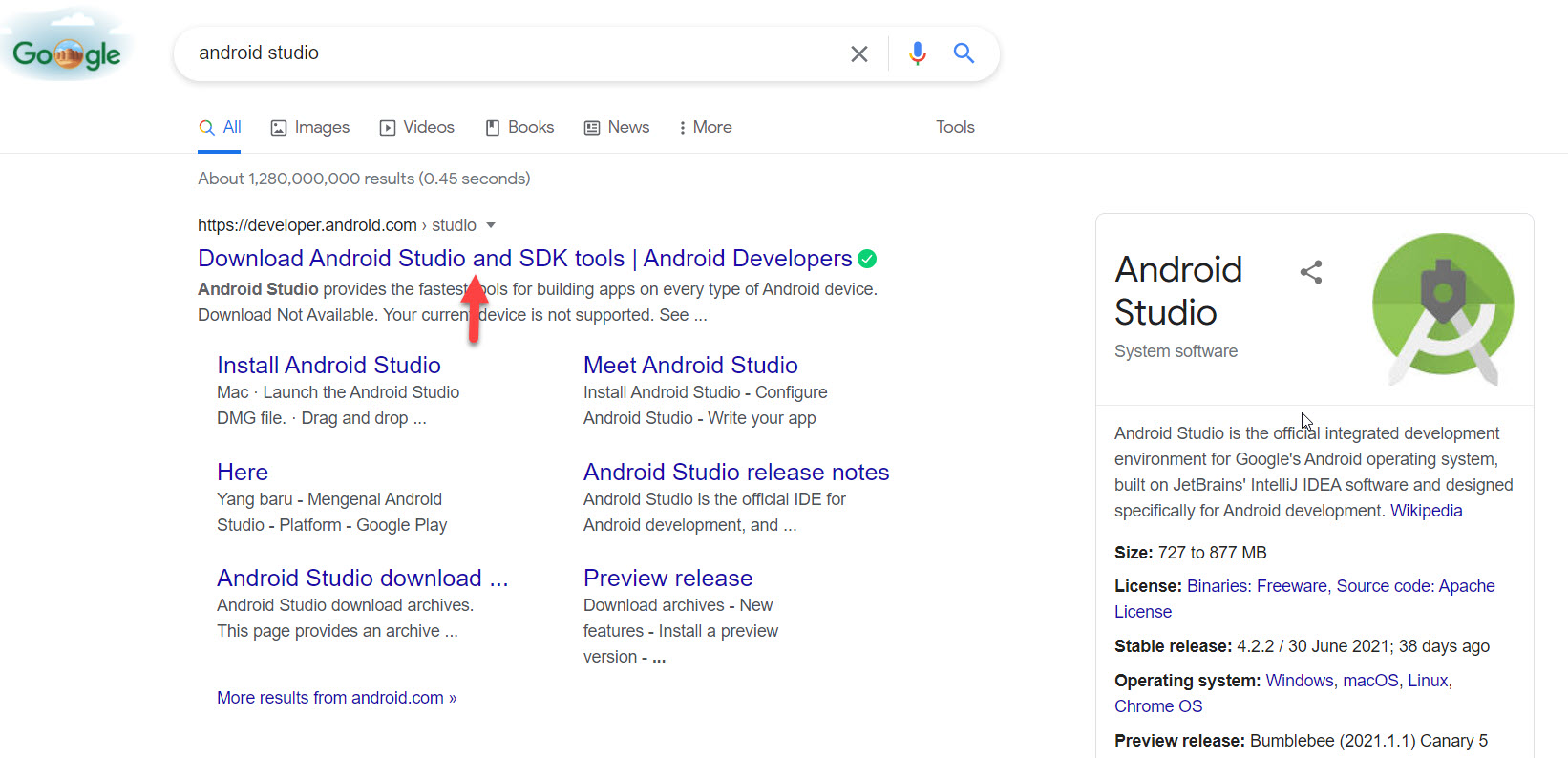Open the More search categories menu
Viewport: 1568px width, 758px height.
[705, 127]
